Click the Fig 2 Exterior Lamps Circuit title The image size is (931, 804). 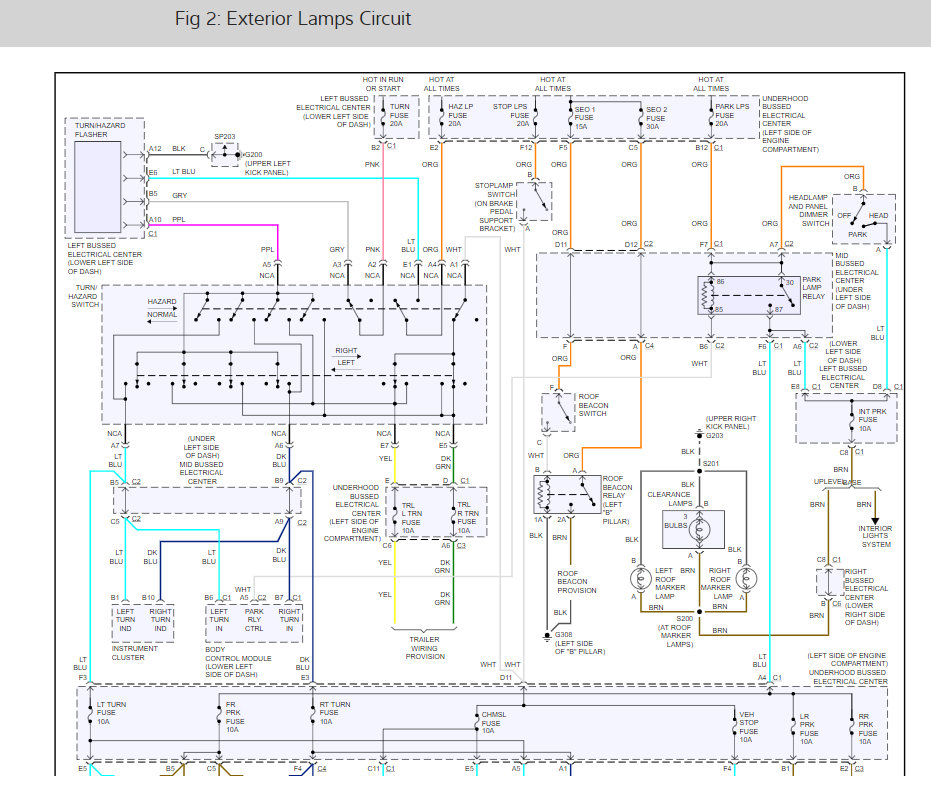pos(292,20)
